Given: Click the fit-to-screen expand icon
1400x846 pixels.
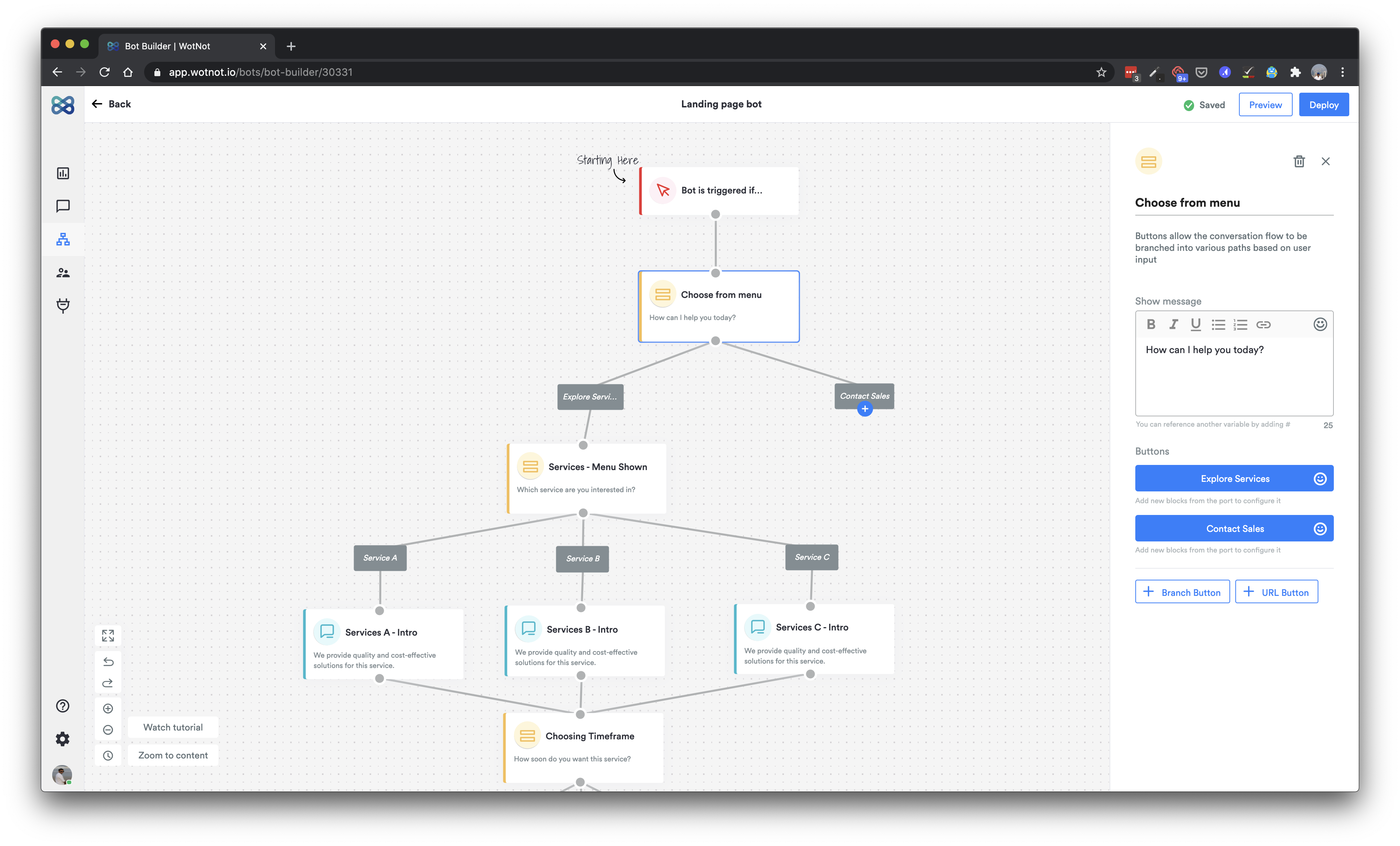Looking at the screenshot, I should 108,635.
